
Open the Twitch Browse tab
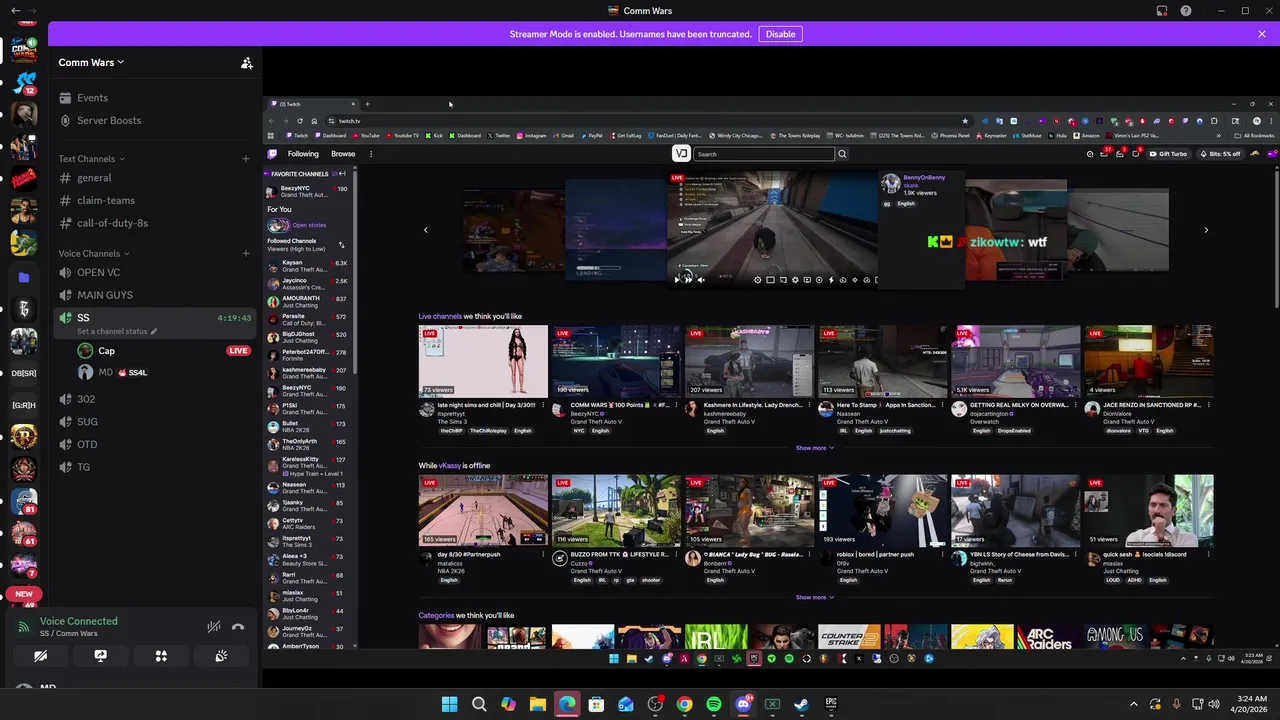click(343, 154)
